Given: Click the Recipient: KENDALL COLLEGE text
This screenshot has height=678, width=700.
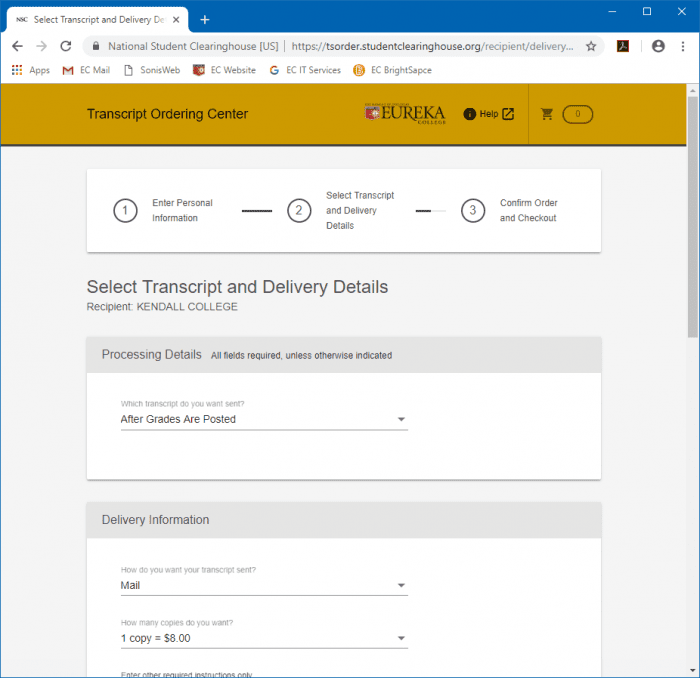Looking at the screenshot, I should pos(162,307).
